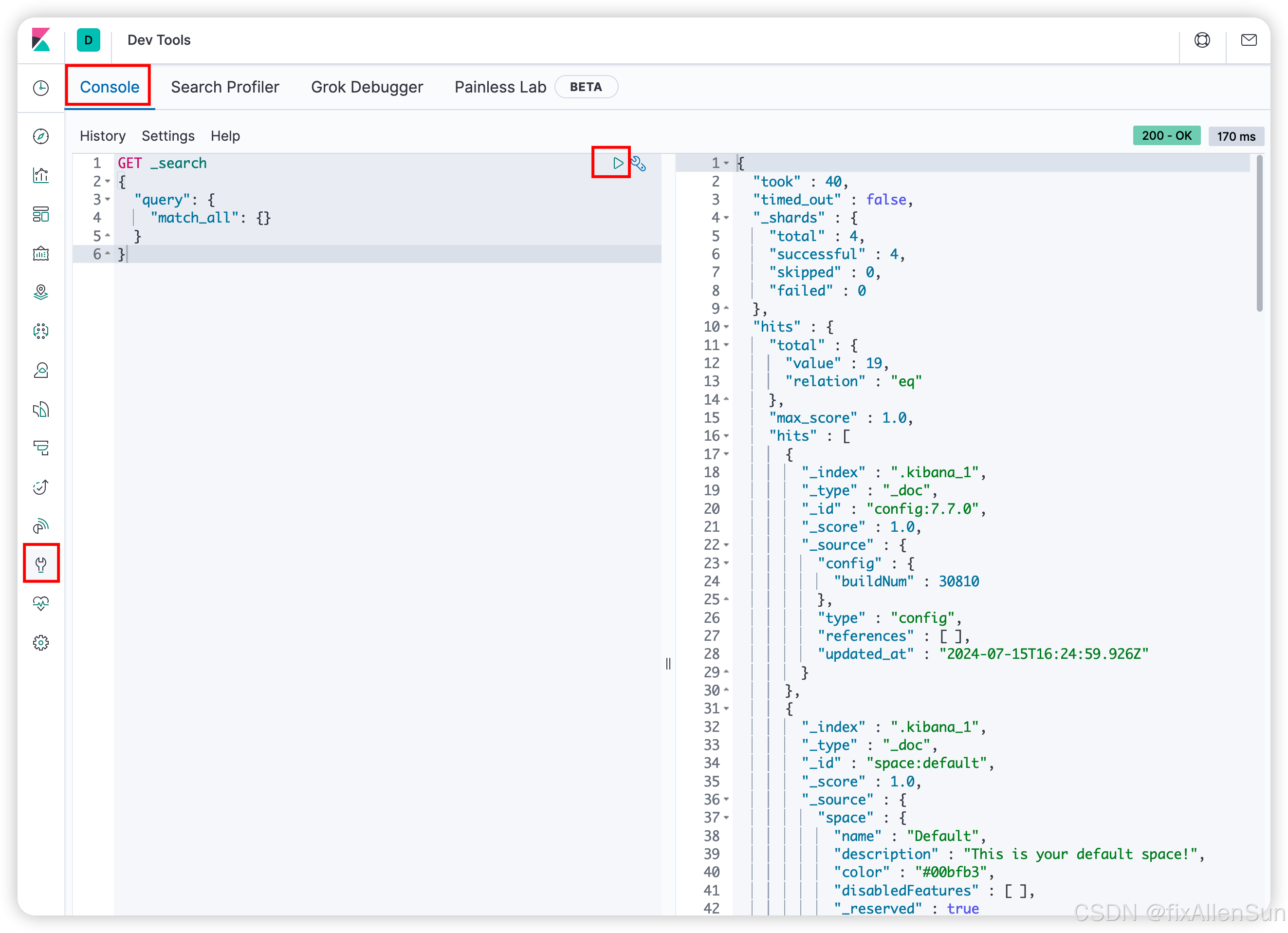Click the send request play icon
This screenshot has height=933, width=1288.
pos(617,163)
